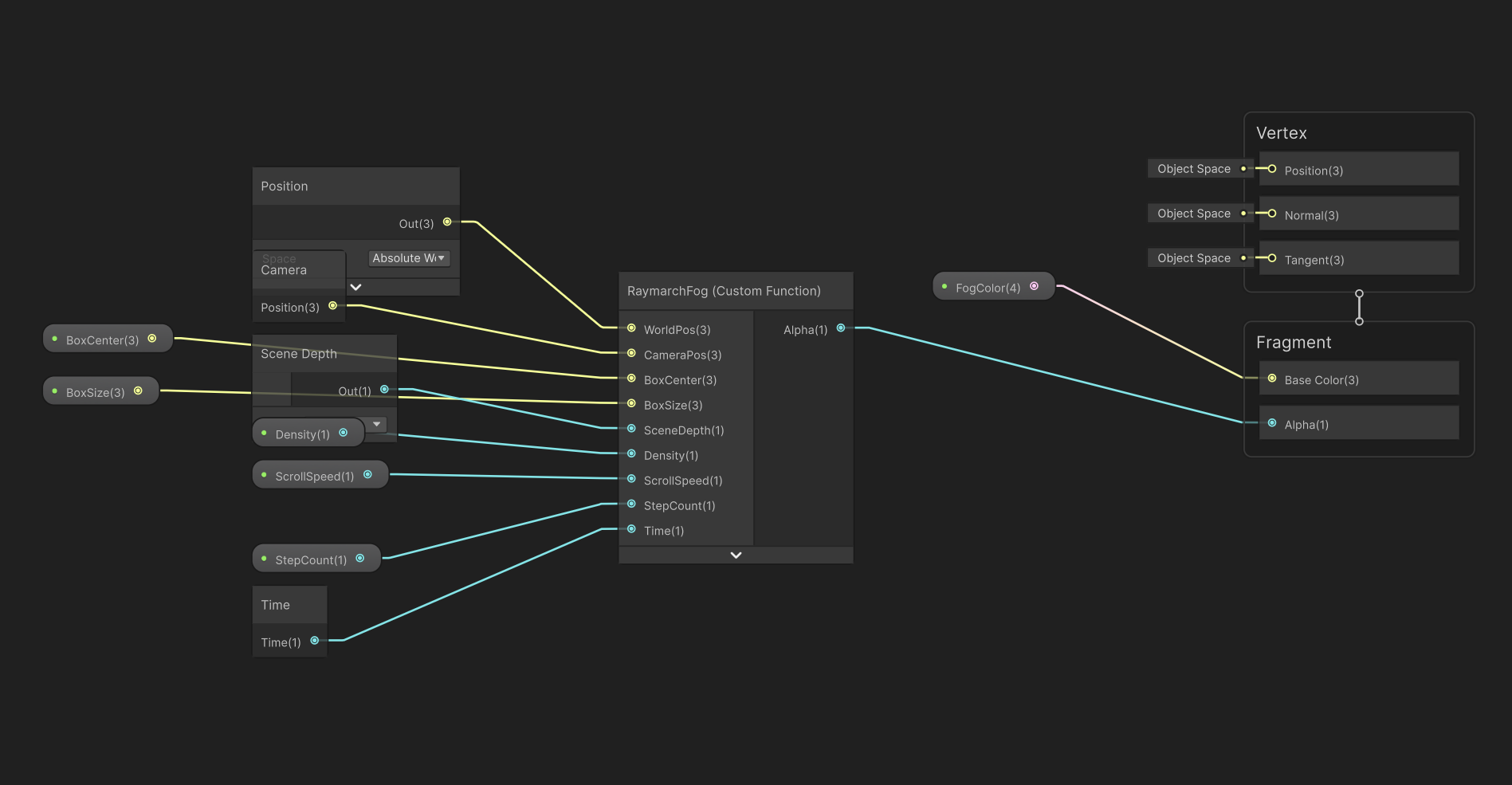Open the Scene Depth sampling mode dropdown
This screenshot has width=1512, height=785.
(x=377, y=424)
